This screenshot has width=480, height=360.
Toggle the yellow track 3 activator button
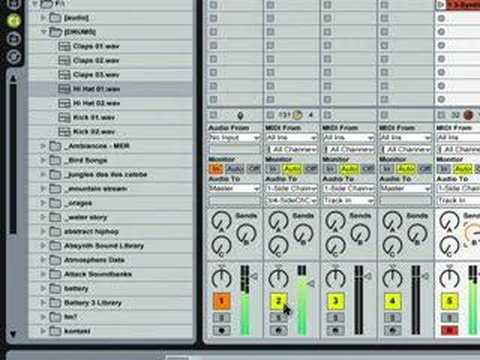pos(335,301)
